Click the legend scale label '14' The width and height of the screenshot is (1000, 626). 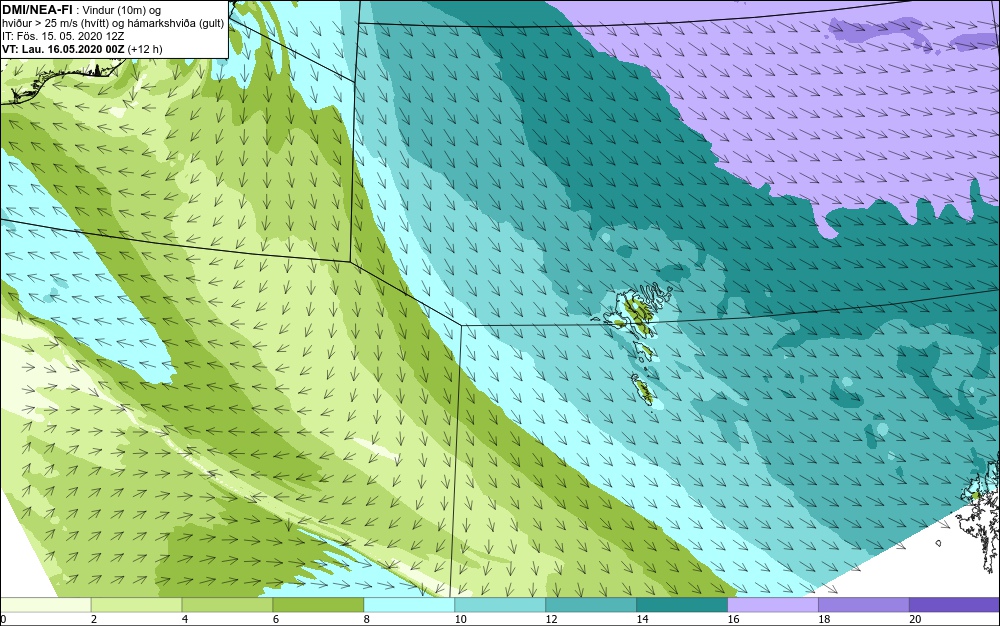[x=642, y=619]
